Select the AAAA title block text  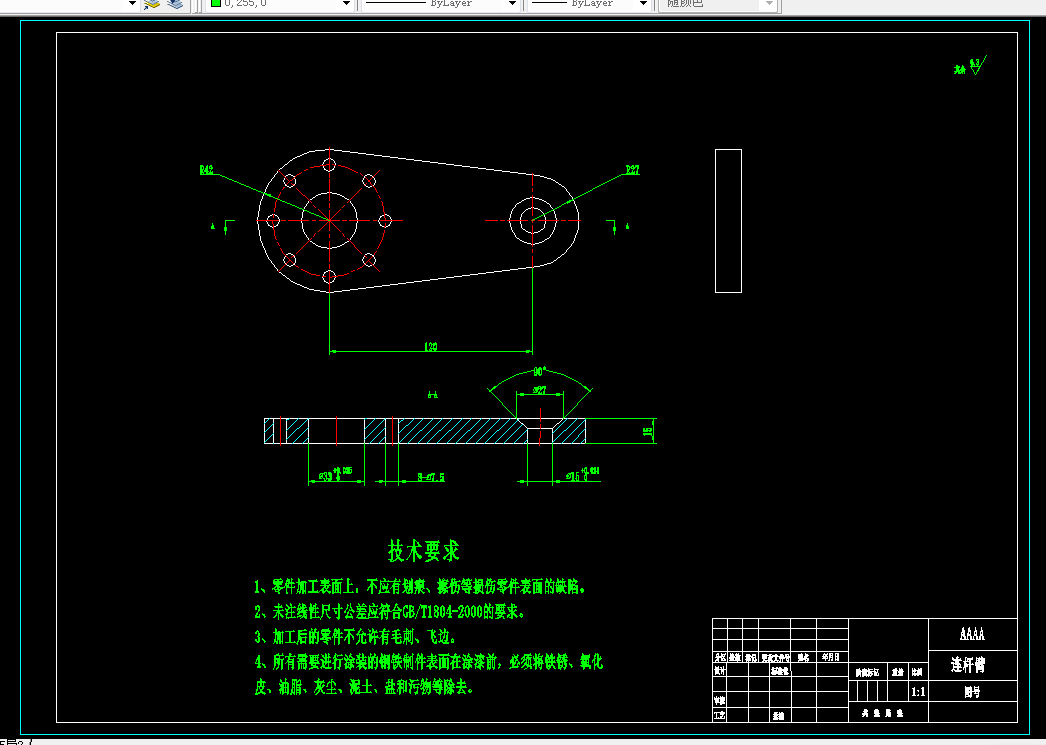[x=972, y=634]
